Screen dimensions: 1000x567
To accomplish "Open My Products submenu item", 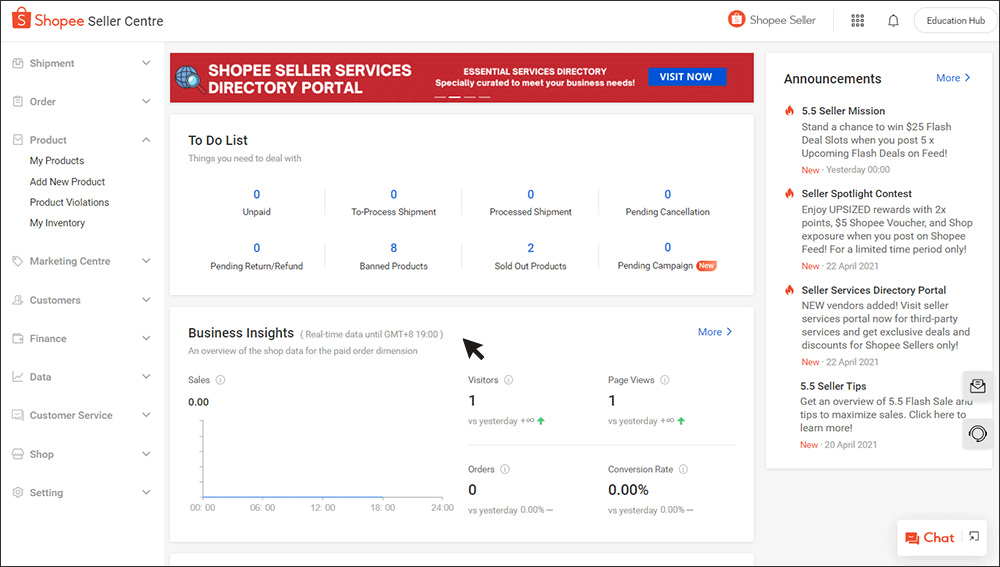I will pos(57,161).
